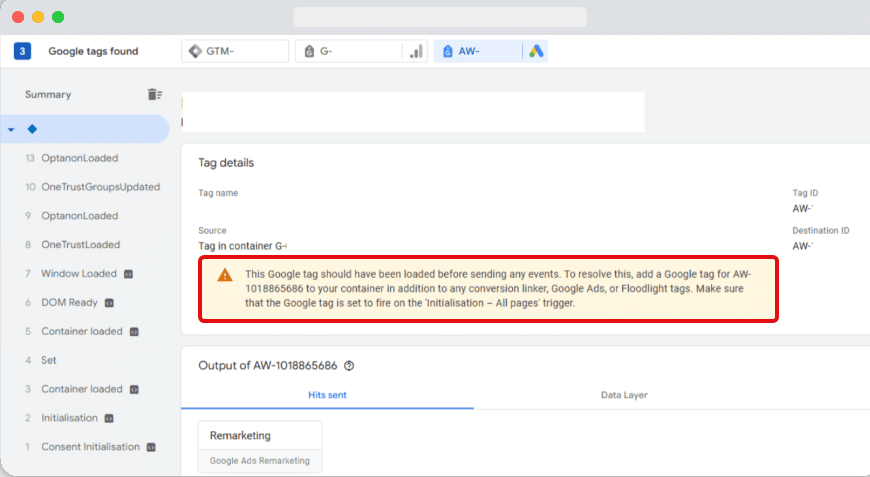This screenshot has height=477, width=870.
Task: Click the Destination ID value AW-
Action: 802,246
